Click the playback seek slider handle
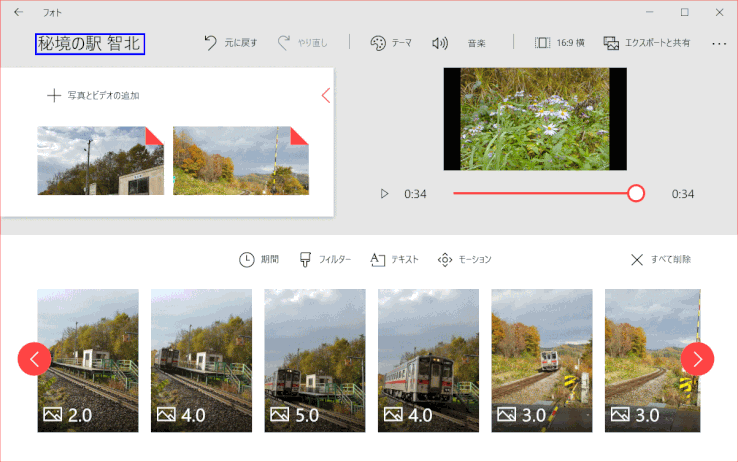Screen dimensions: 738x462 (x=635, y=193)
